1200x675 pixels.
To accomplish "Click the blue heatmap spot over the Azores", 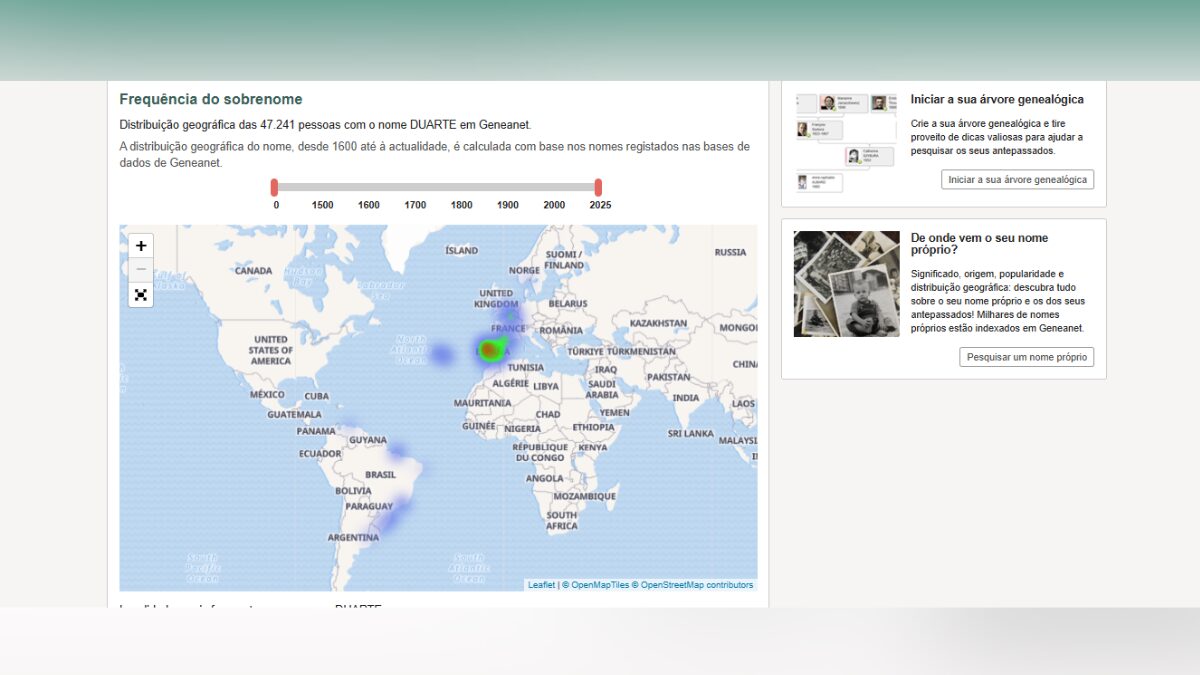I will click(x=441, y=354).
